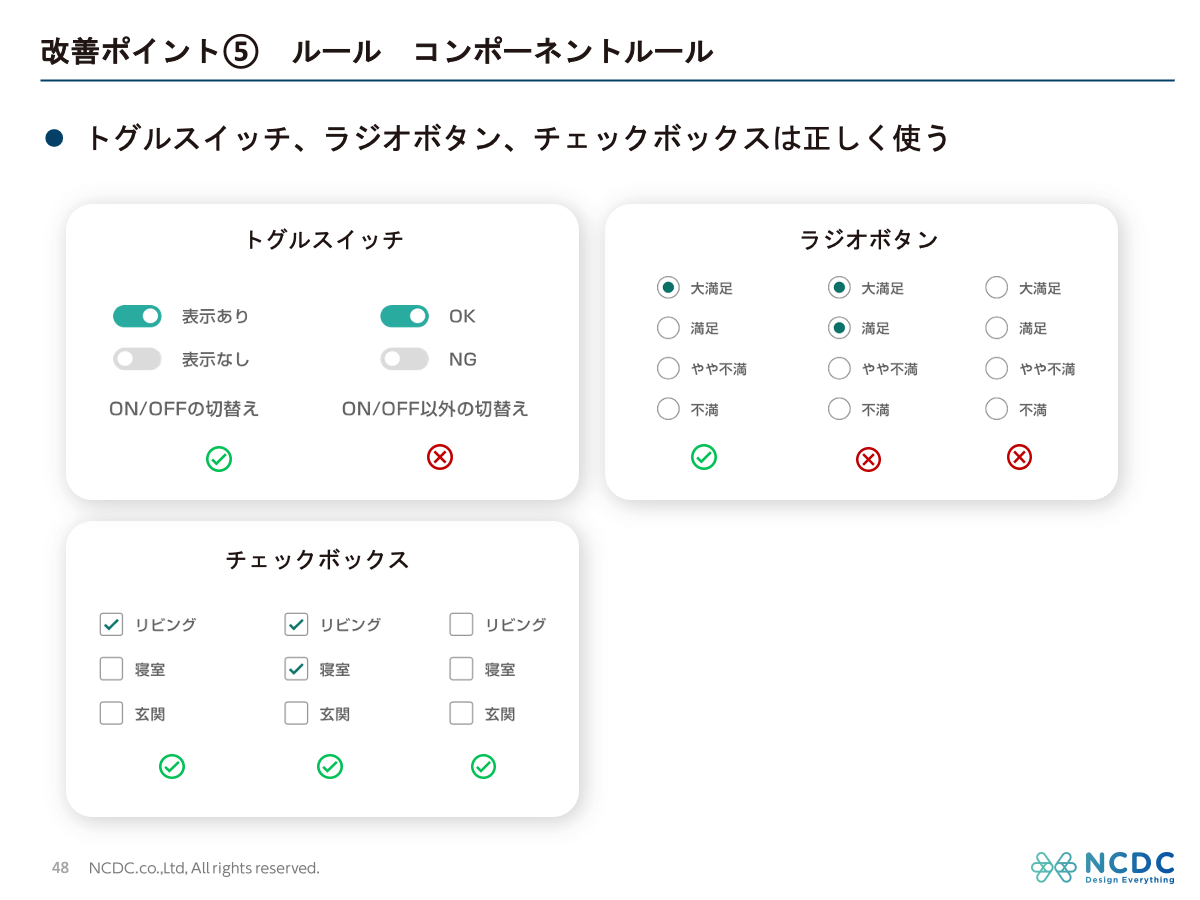1200x900 pixels.
Task: Click selected 満足 radio in middle column
Action: [x=840, y=328]
